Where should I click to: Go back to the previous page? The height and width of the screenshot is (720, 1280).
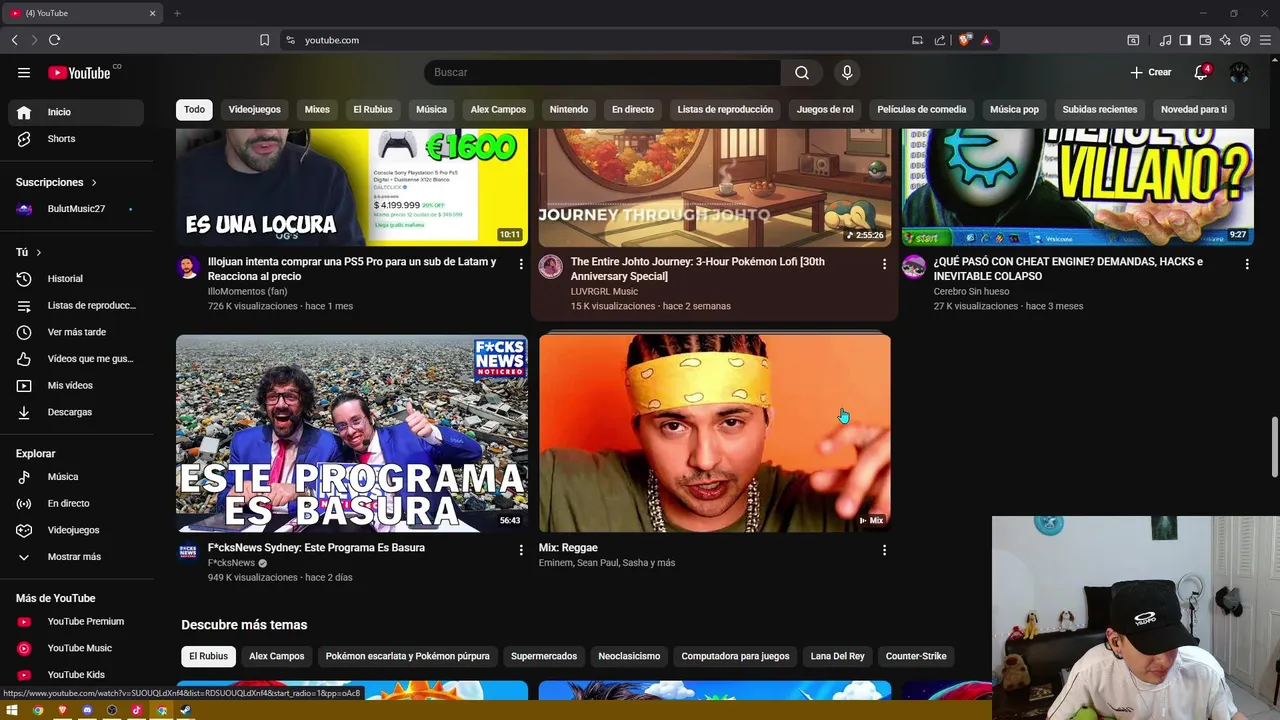point(14,40)
